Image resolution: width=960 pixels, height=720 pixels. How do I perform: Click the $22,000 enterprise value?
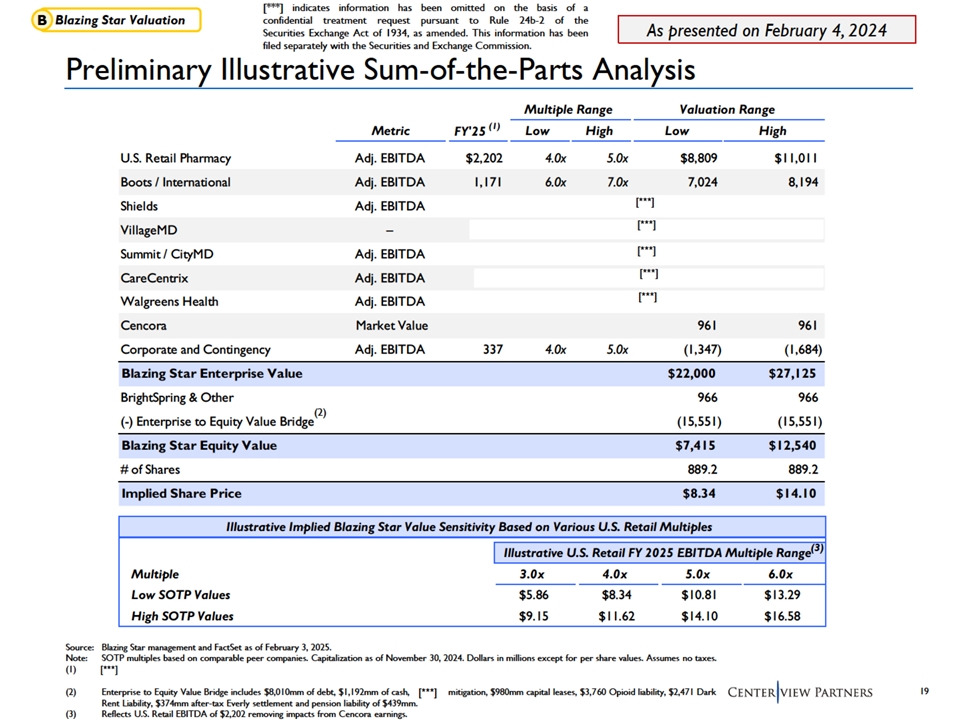tap(691, 373)
